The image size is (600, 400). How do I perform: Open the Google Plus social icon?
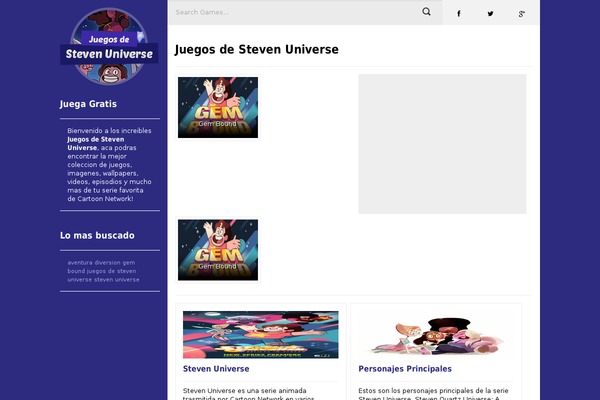(x=521, y=14)
